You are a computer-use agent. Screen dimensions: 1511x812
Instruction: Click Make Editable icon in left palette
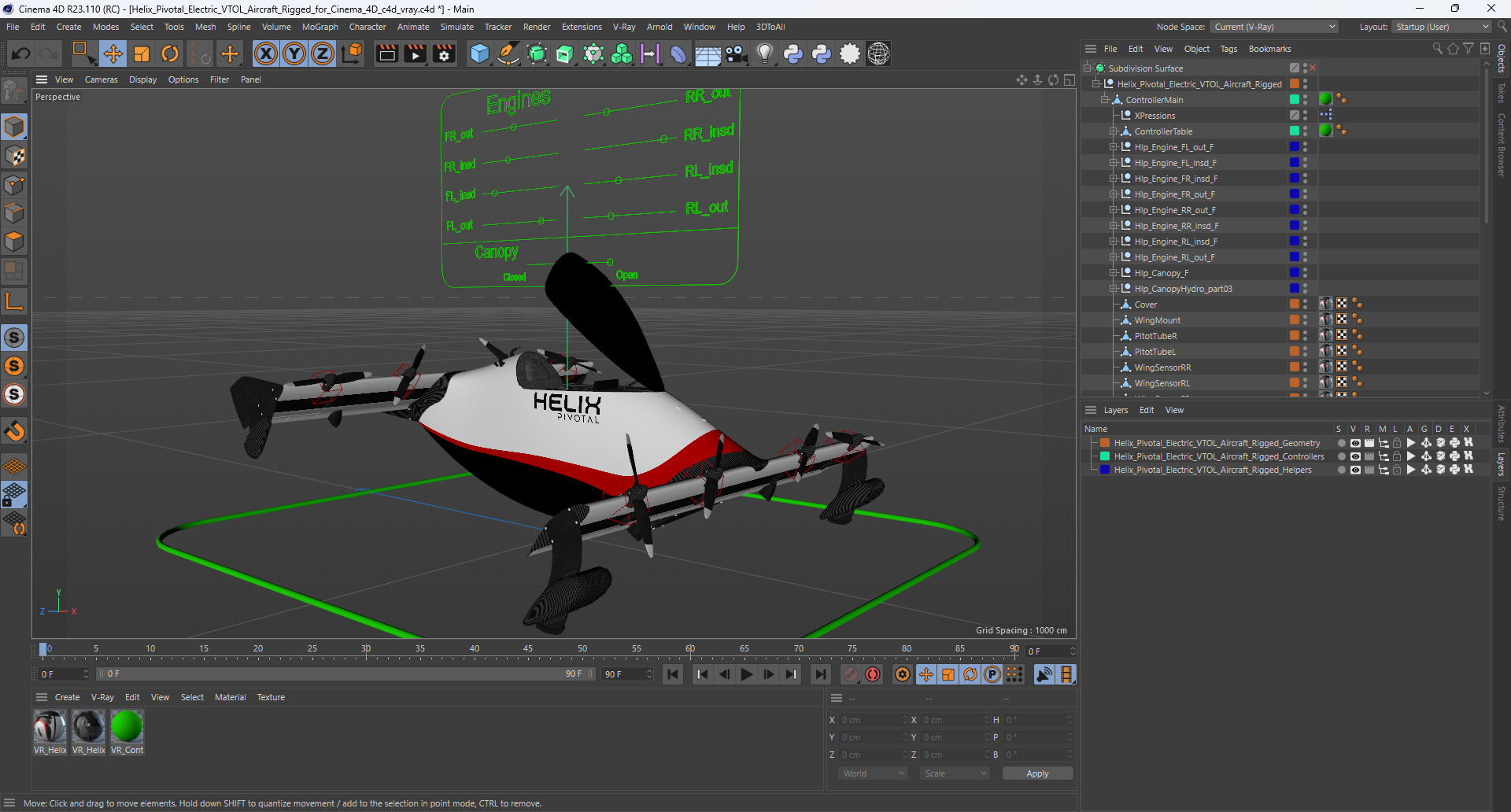[13, 92]
